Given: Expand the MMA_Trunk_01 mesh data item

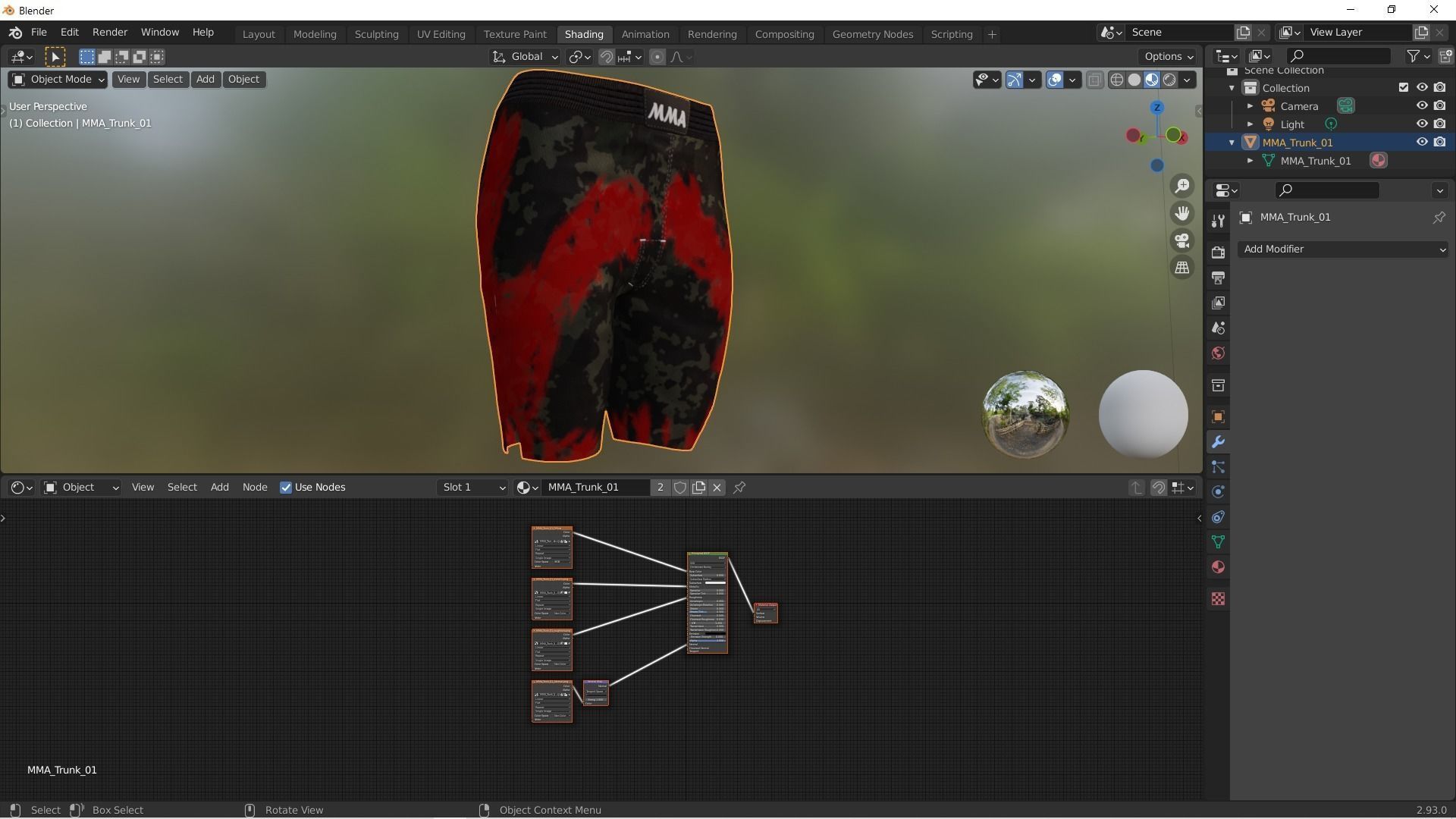Looking at the screenshot, I should [1250, 161].
